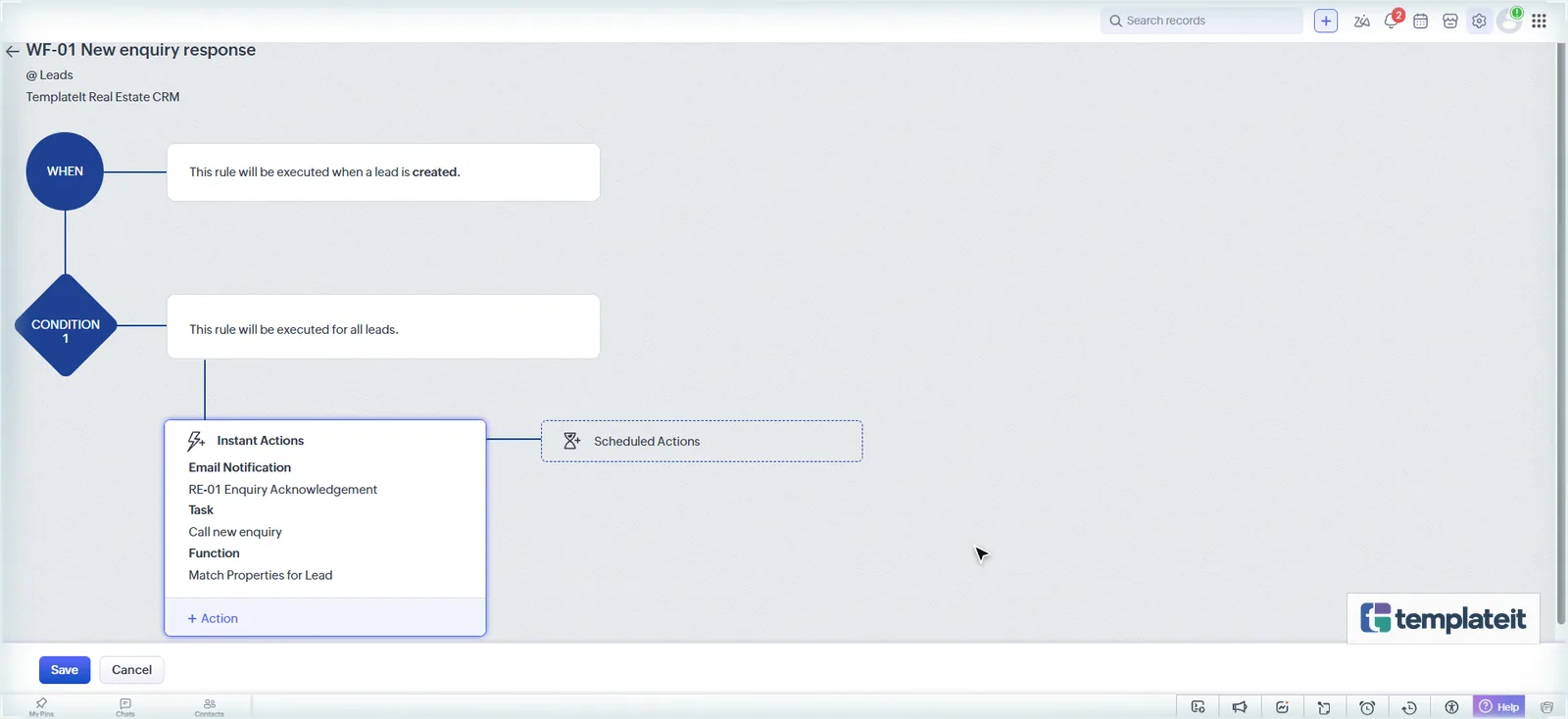Open the user profile avatar
This screenshot has height=719, width=1568.
[x=1509, y=21]
